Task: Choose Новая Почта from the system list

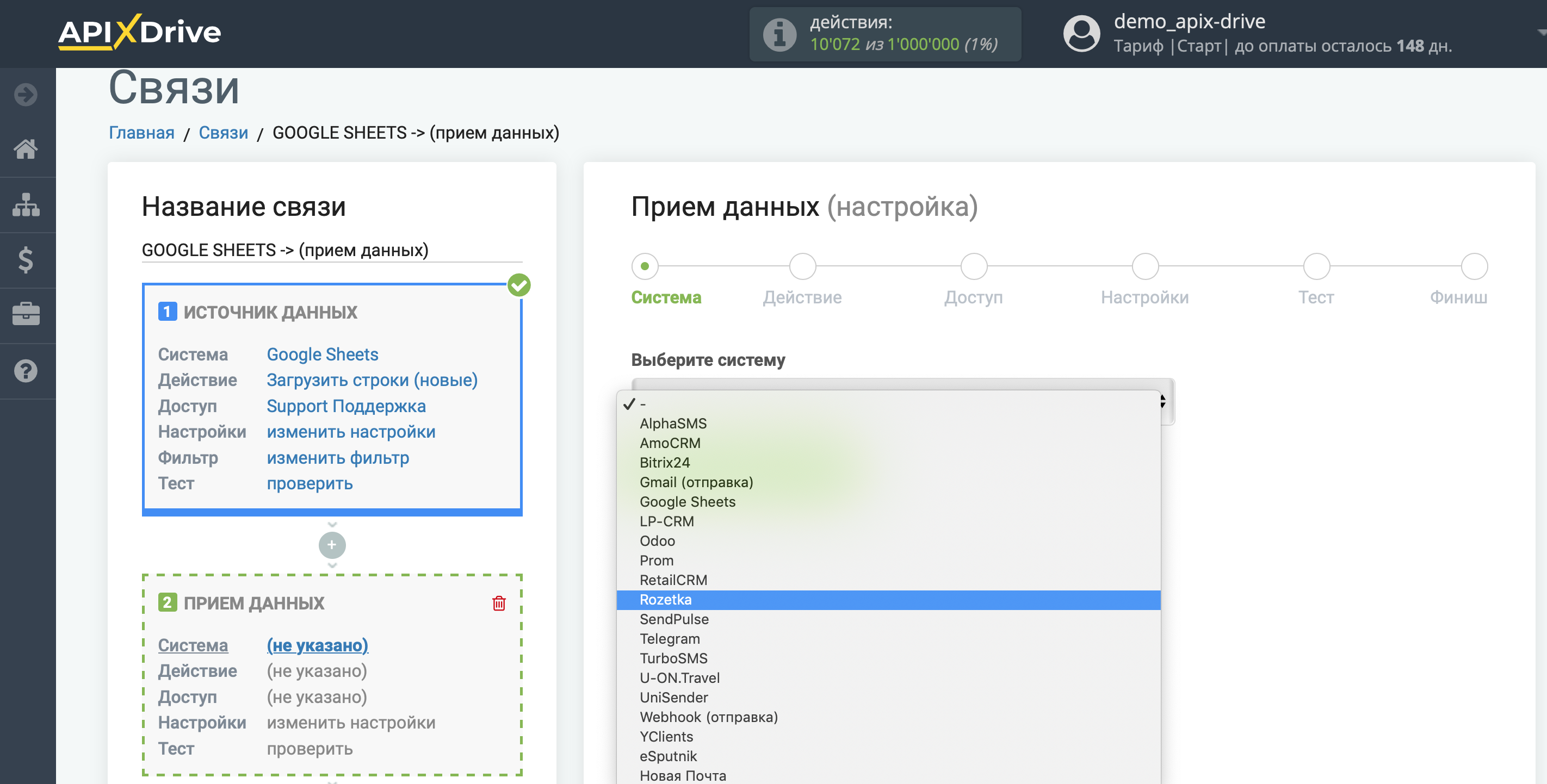Action: tap(888, 776)
